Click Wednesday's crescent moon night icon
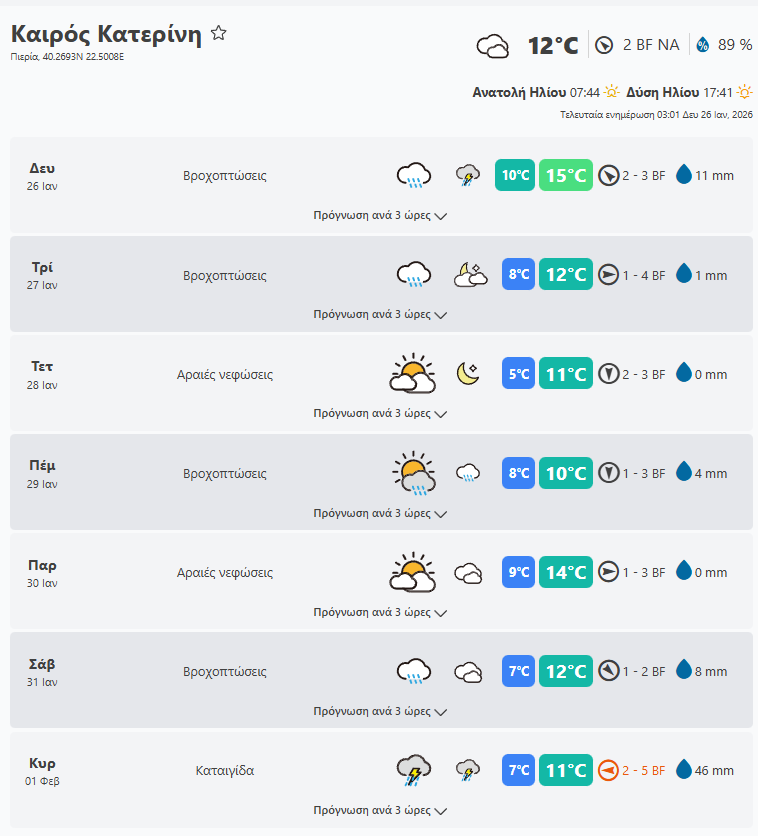This screenshot has height=836, width=758. [x=467, y=374]
